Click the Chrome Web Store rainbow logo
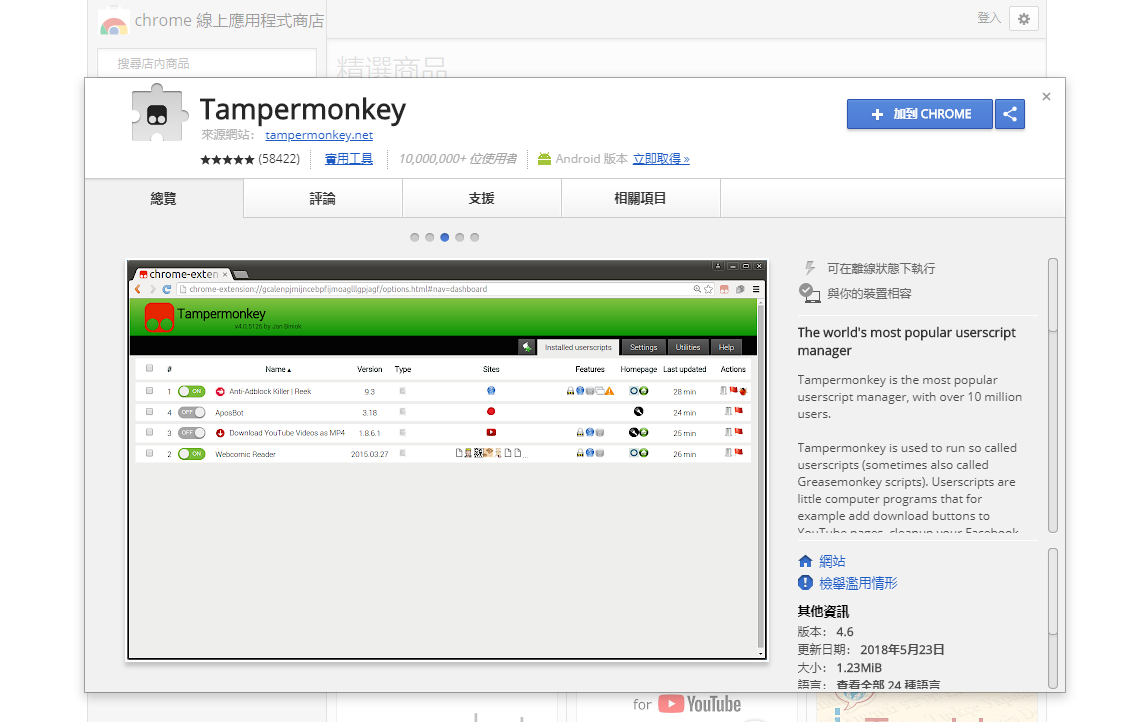This screenshot has width=1141, height=722. tap(114, 24)
